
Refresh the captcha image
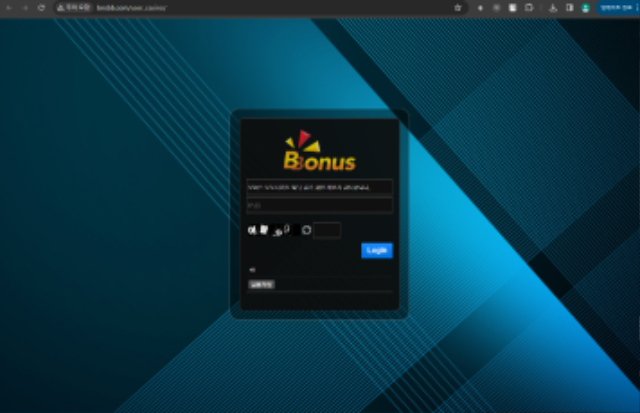coord(306,230)
